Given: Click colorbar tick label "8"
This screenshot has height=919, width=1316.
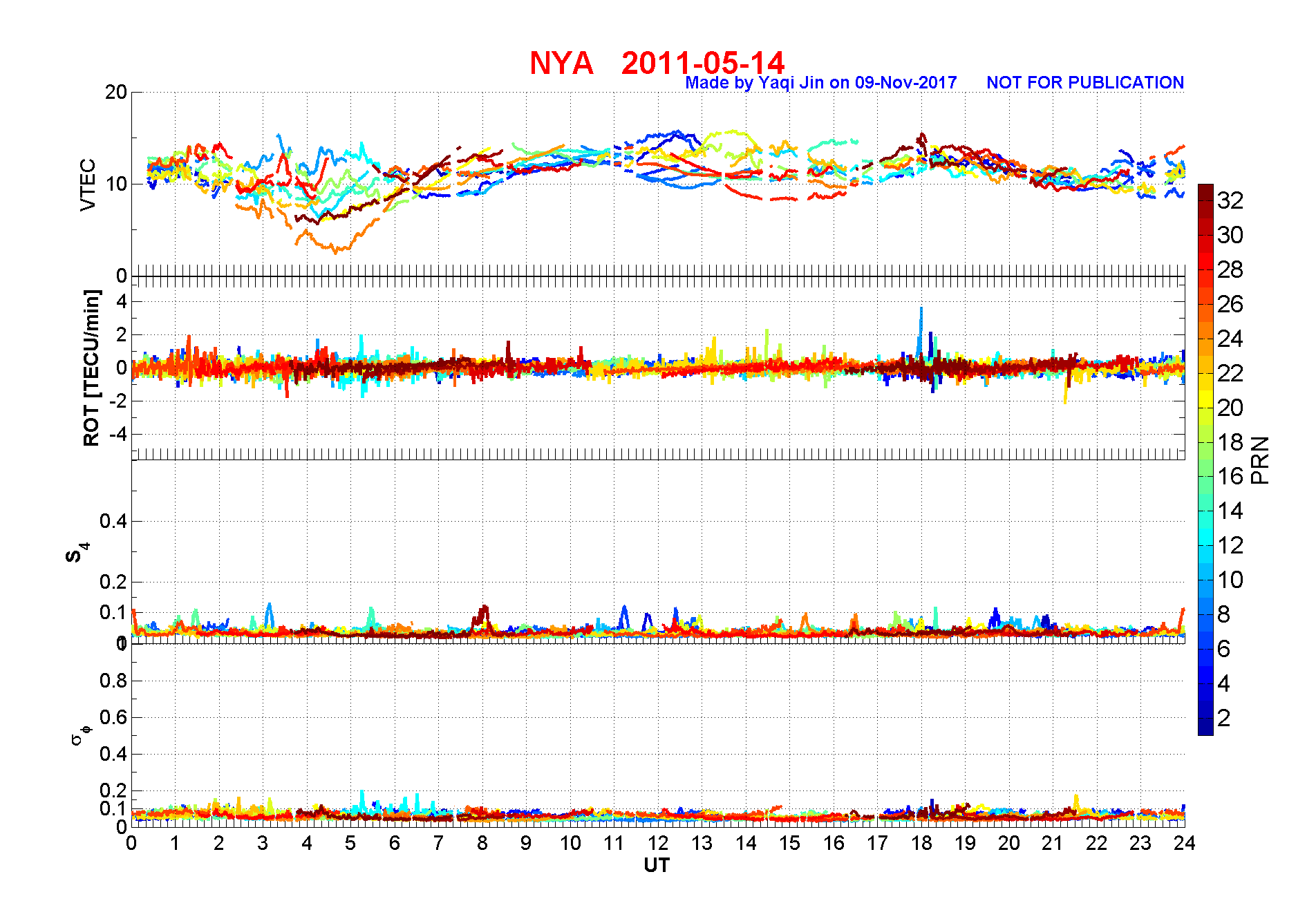Looking at the screenshot, I should [x=1223, y=614].
